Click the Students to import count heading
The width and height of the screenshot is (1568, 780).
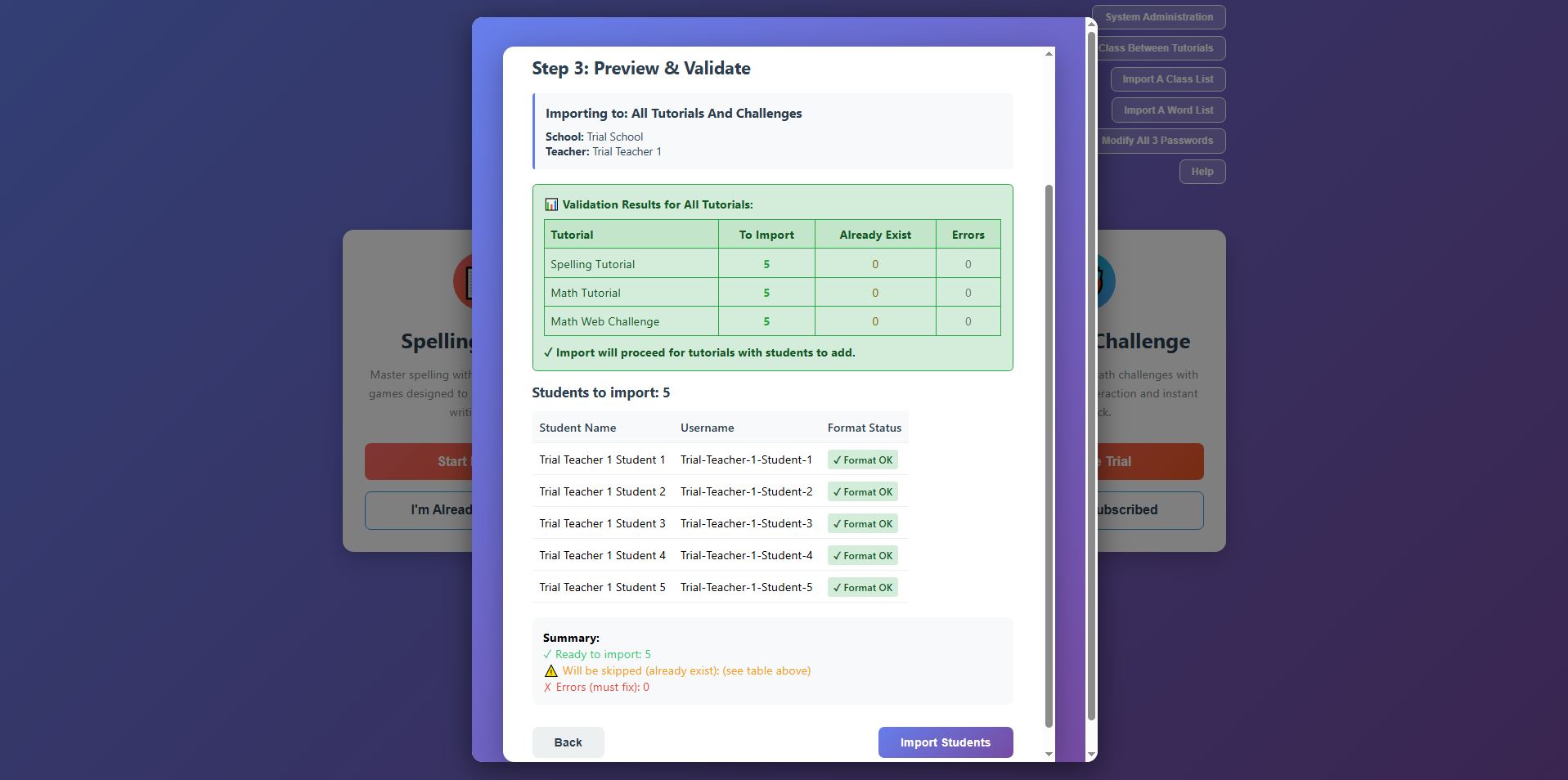click(x=601, y=392)
